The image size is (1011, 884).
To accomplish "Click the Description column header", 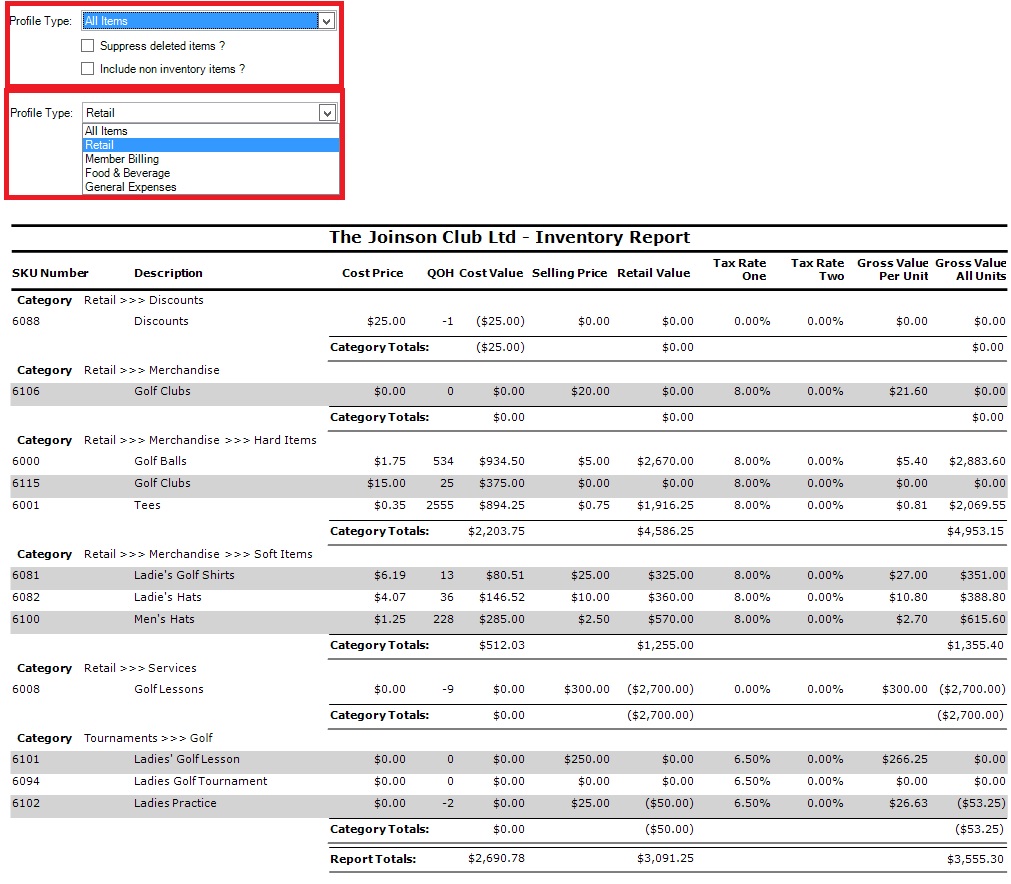I will coord(168,273).
